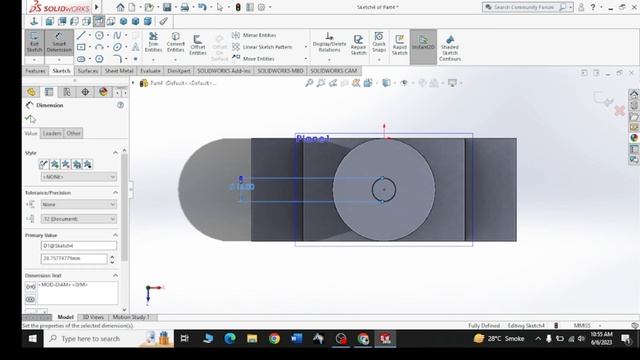This screenshot has width=640, height=360.
Task: Select the Corner Rectangle tool
Action: click(81, 47)
